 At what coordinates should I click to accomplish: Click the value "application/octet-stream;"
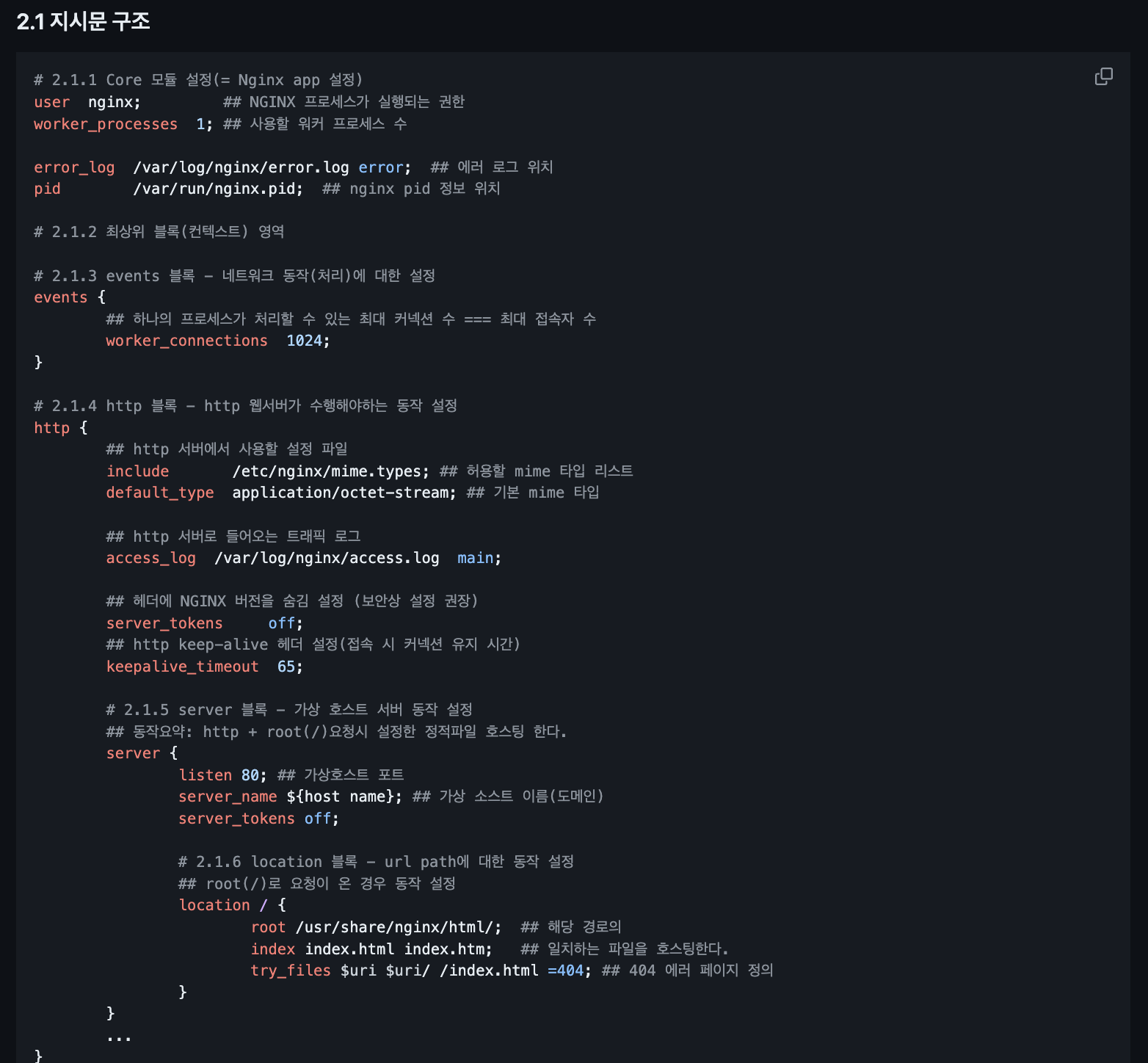tap(344, 493)
